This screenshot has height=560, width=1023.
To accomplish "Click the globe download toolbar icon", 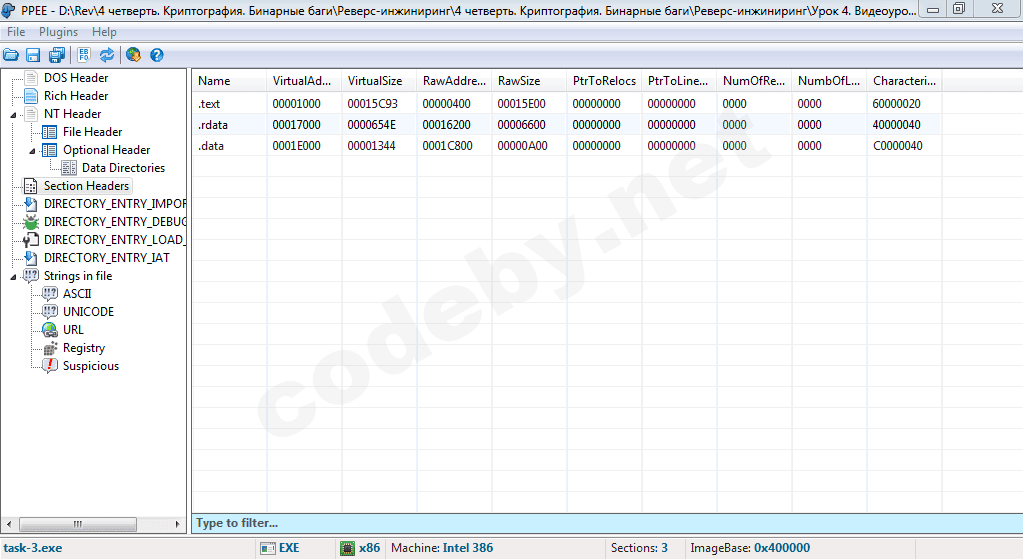I will 133,55.
